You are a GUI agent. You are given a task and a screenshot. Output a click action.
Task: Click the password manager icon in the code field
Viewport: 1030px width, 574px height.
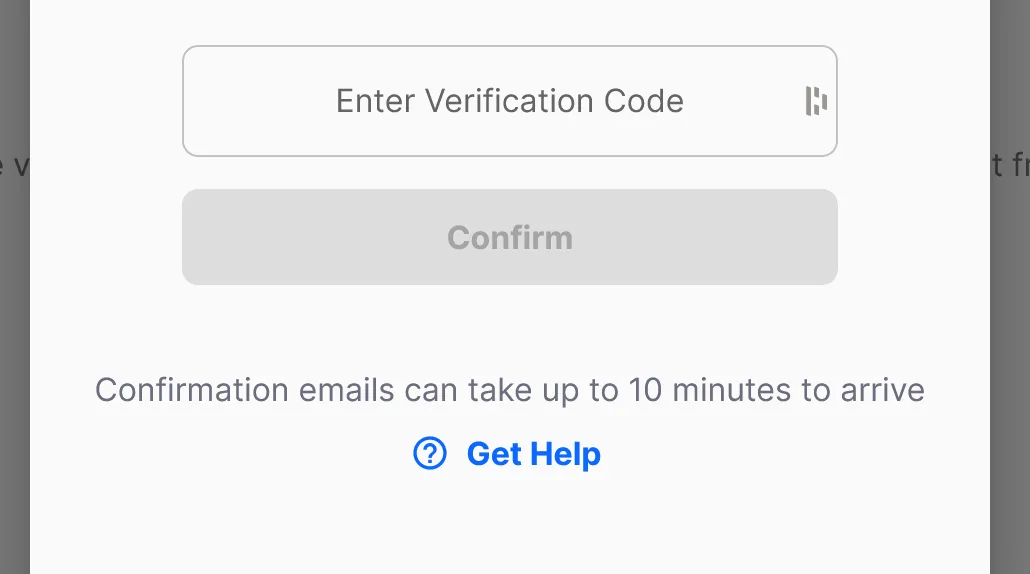coord(816,101)
